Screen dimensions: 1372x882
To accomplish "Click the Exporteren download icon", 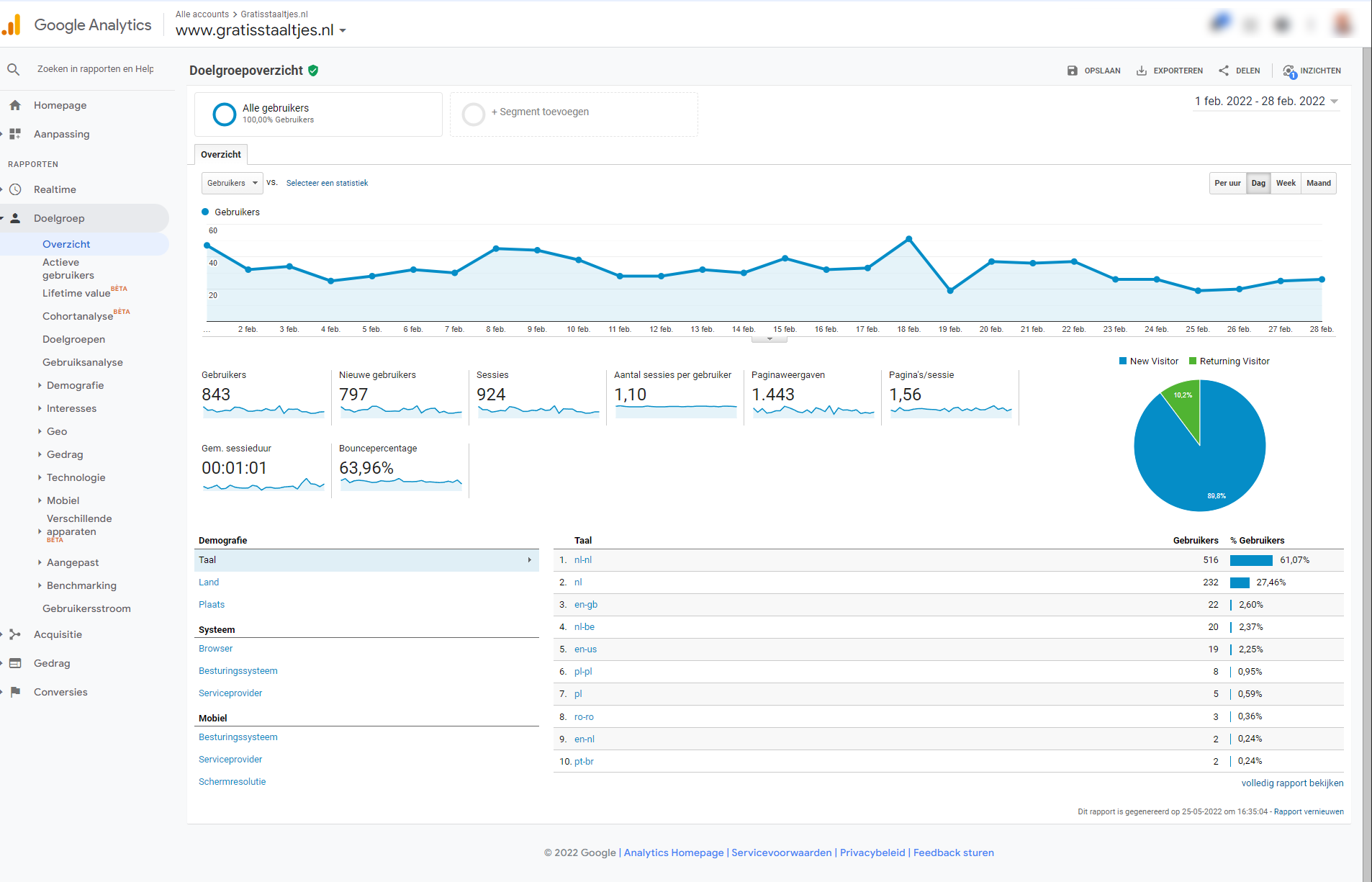I will (x=1142, y=71).
